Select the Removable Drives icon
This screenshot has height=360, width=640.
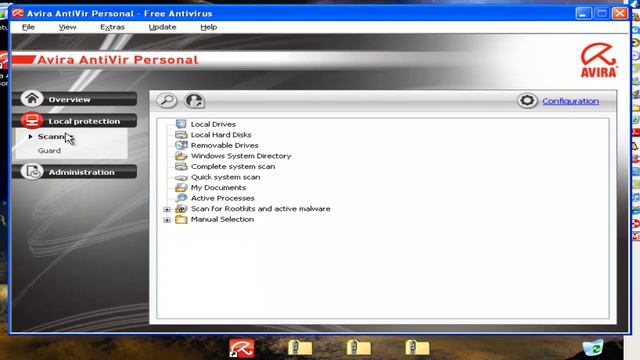click(181, 145)
